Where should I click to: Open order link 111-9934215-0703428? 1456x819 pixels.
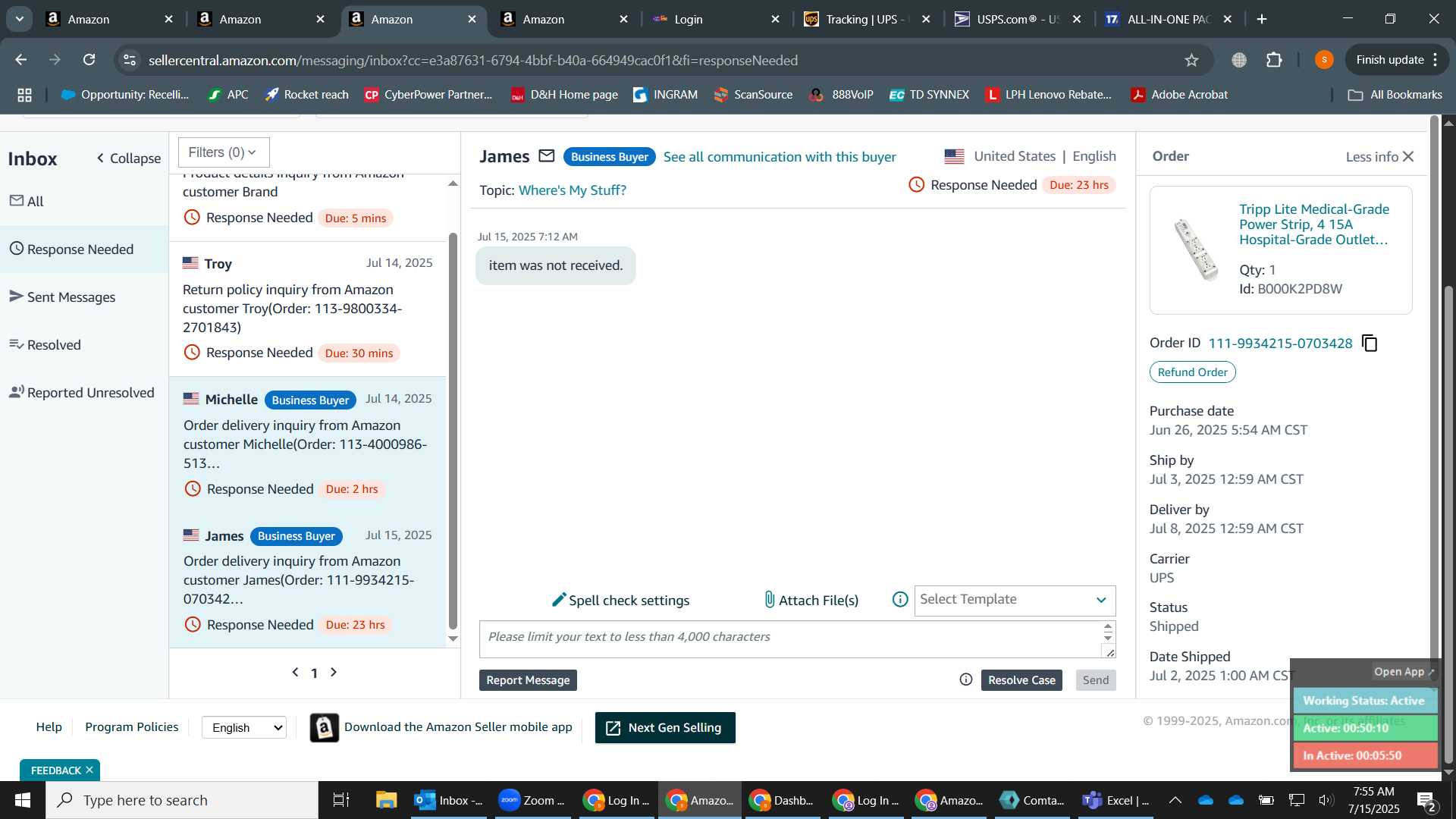pyautogui.click(x=1280, y=343)
